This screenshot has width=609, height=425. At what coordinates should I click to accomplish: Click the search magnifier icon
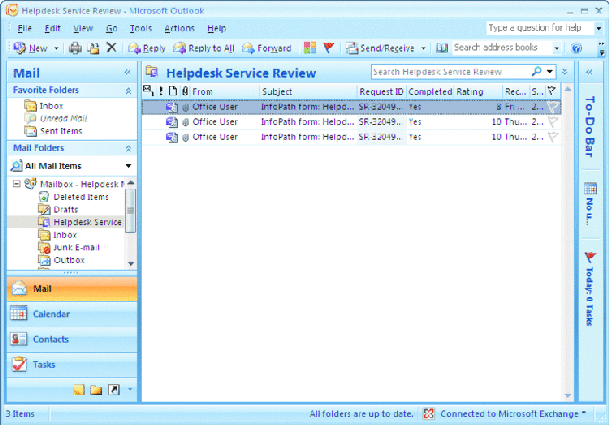pyautogui.click(x=536, y=71)
